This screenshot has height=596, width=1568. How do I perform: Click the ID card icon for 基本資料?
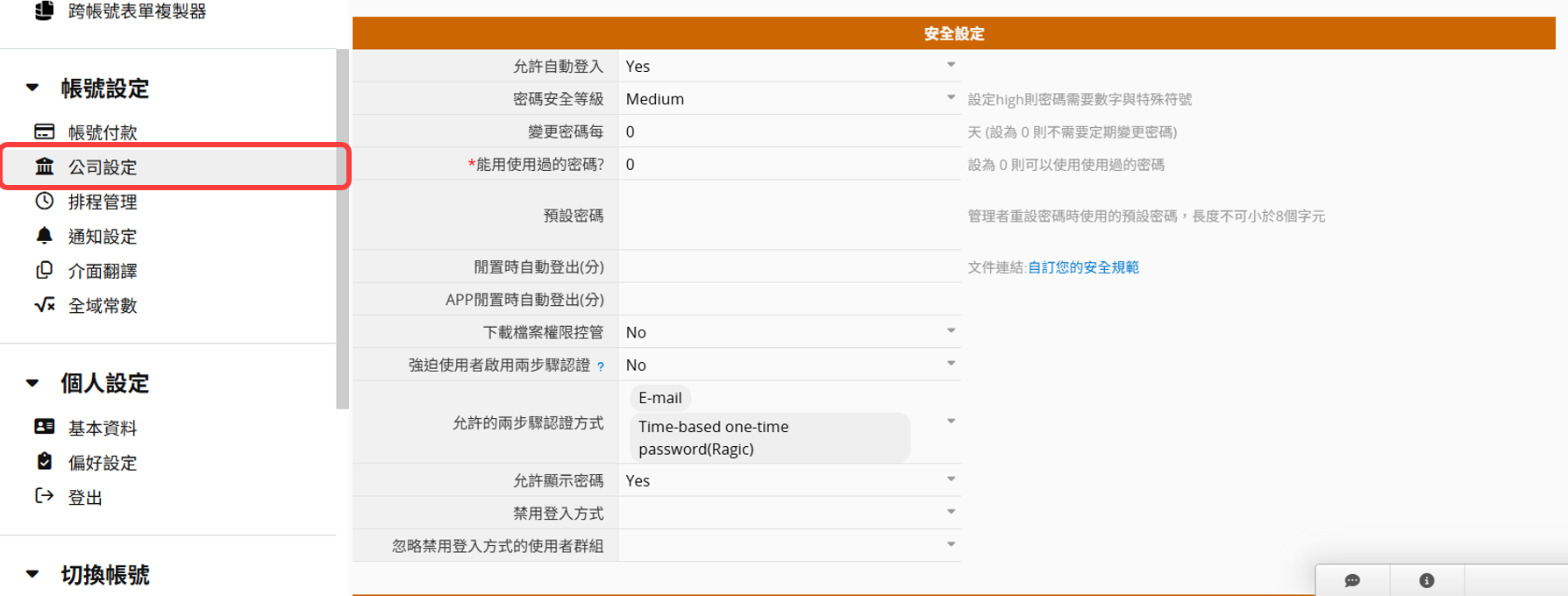click(x=44, y=427)
